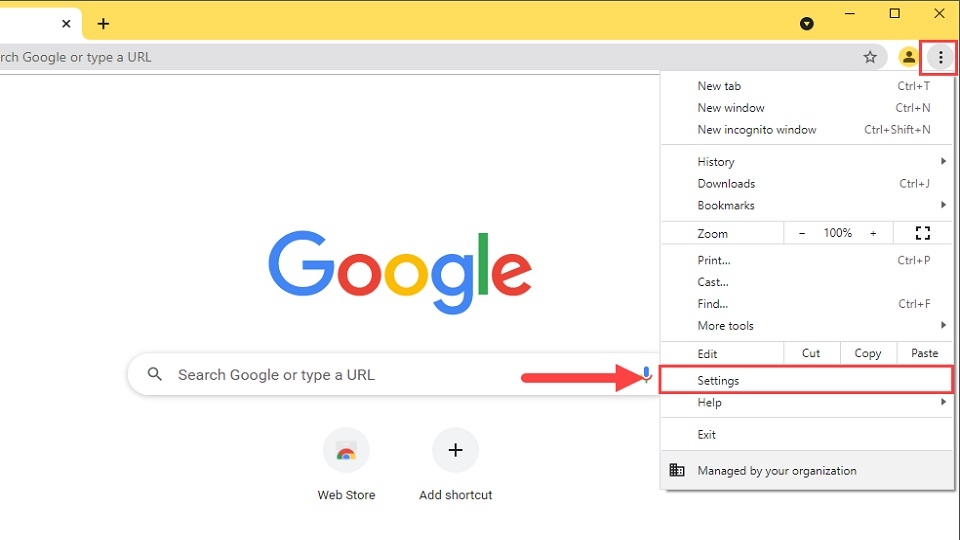Screen dimensions: 960x540
Task: Increase zoom with the plus button
Action: (x=873, y=233)
